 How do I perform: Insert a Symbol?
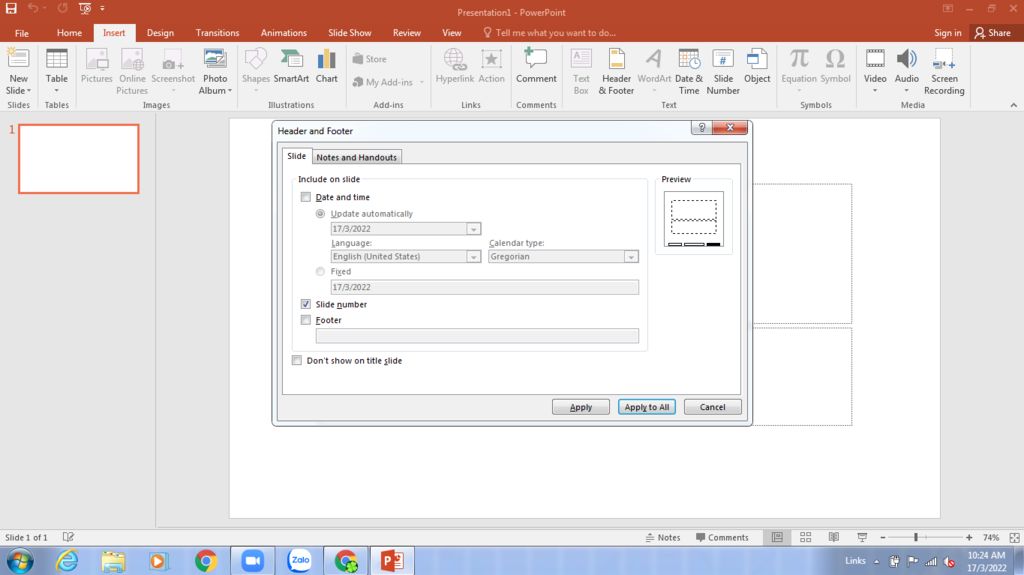pos(835,65)
